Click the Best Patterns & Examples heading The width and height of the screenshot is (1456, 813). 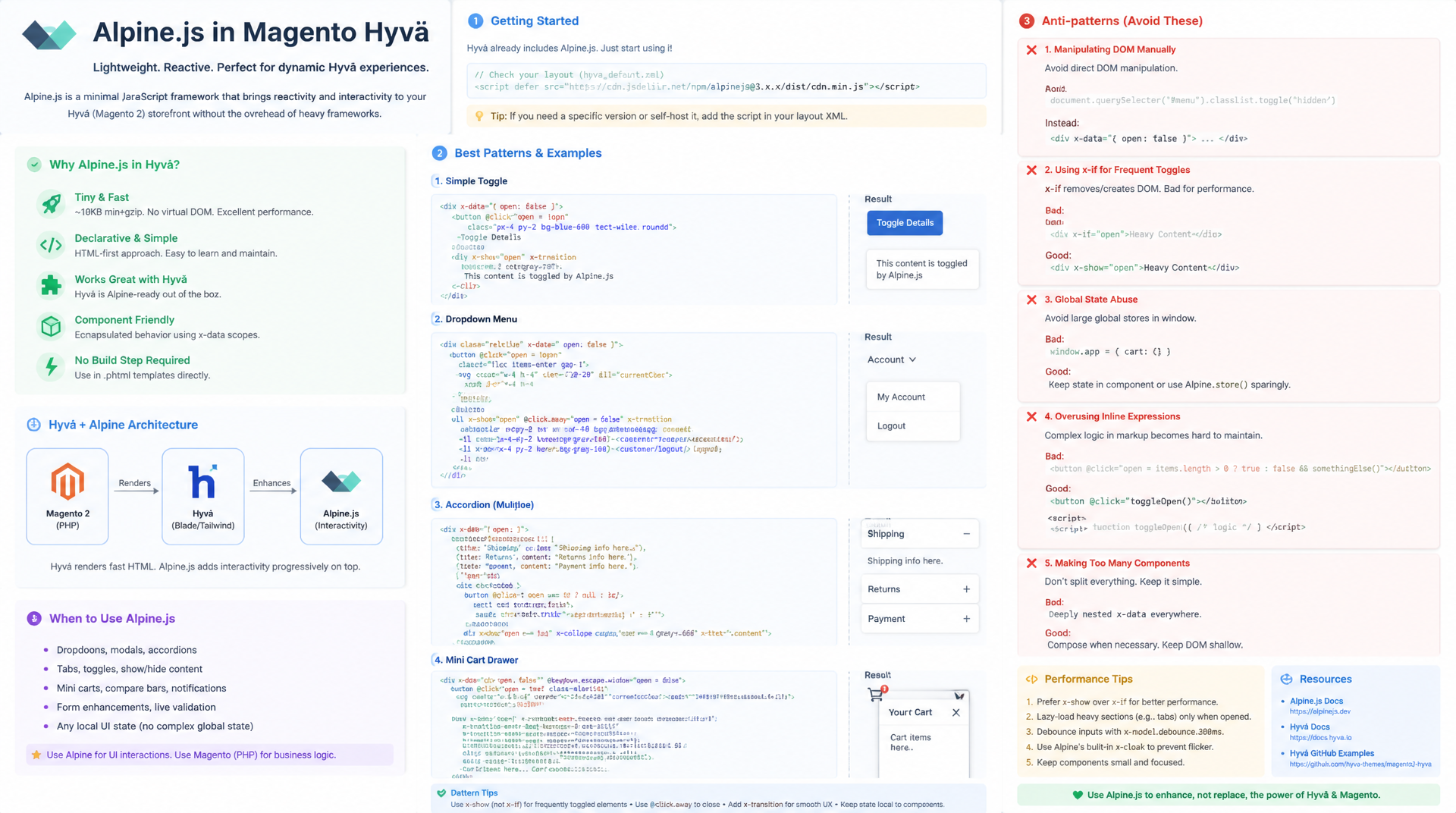click(x=528, y=152)
